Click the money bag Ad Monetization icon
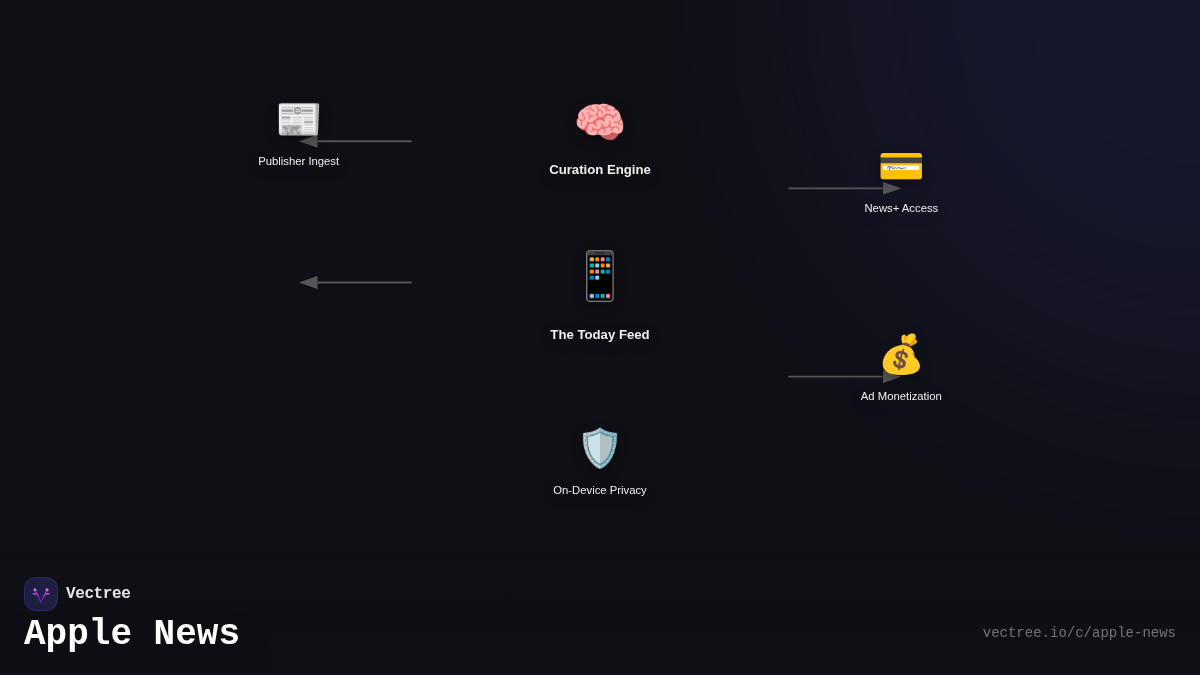Image resolution: width=1200 pixels, height=675 pixels. [901, 355]
